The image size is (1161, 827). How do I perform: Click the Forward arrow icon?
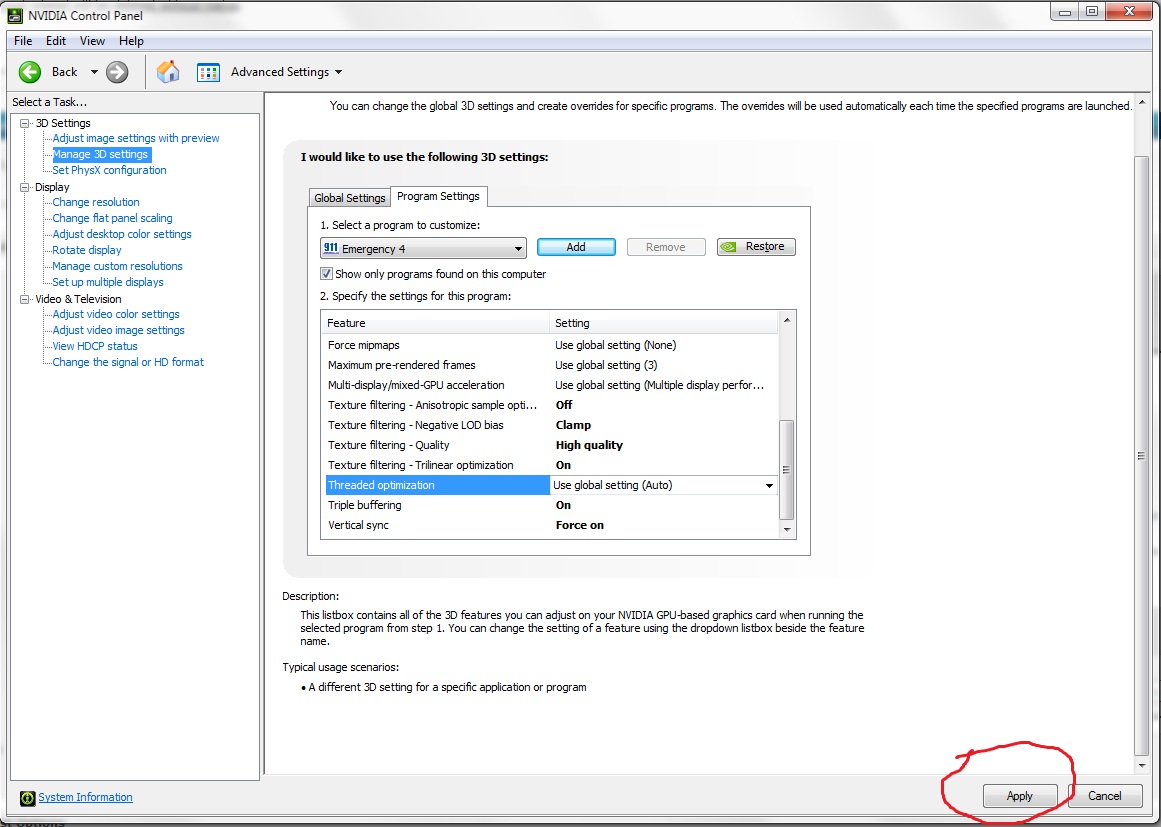pos(117,72)
